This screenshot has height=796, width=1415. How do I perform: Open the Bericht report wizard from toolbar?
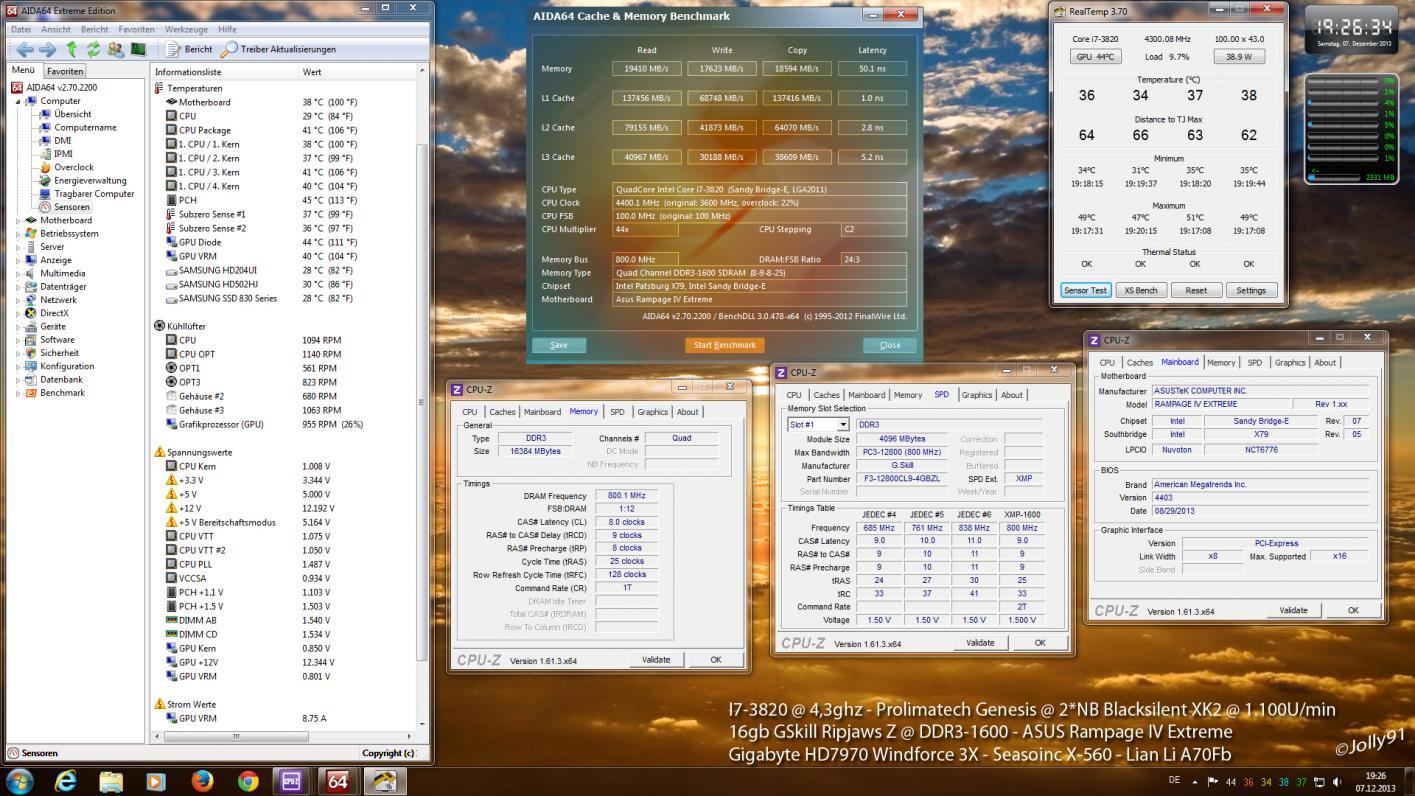click(188, 49)
